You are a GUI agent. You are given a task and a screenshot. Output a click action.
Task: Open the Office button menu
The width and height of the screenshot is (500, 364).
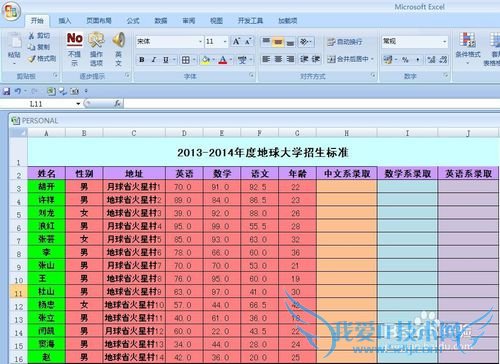(x=11, y=12)
